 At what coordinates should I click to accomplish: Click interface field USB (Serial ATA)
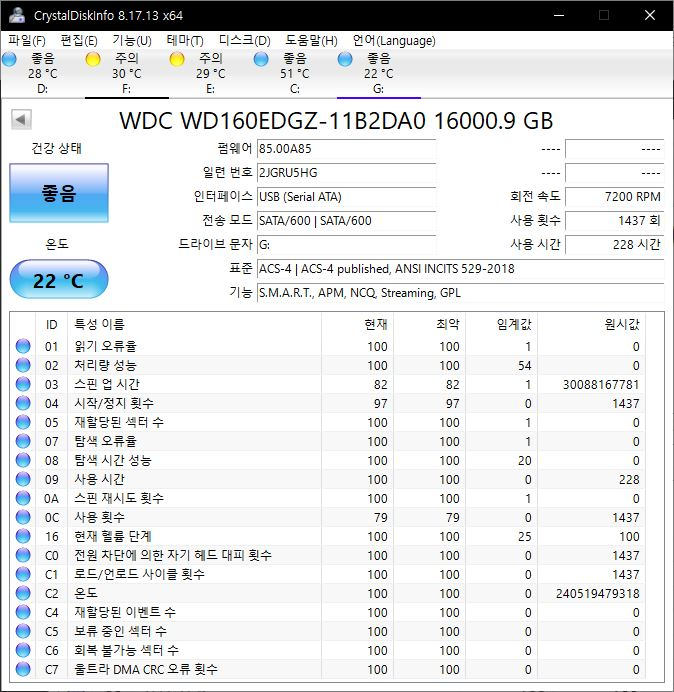[346, 196]
